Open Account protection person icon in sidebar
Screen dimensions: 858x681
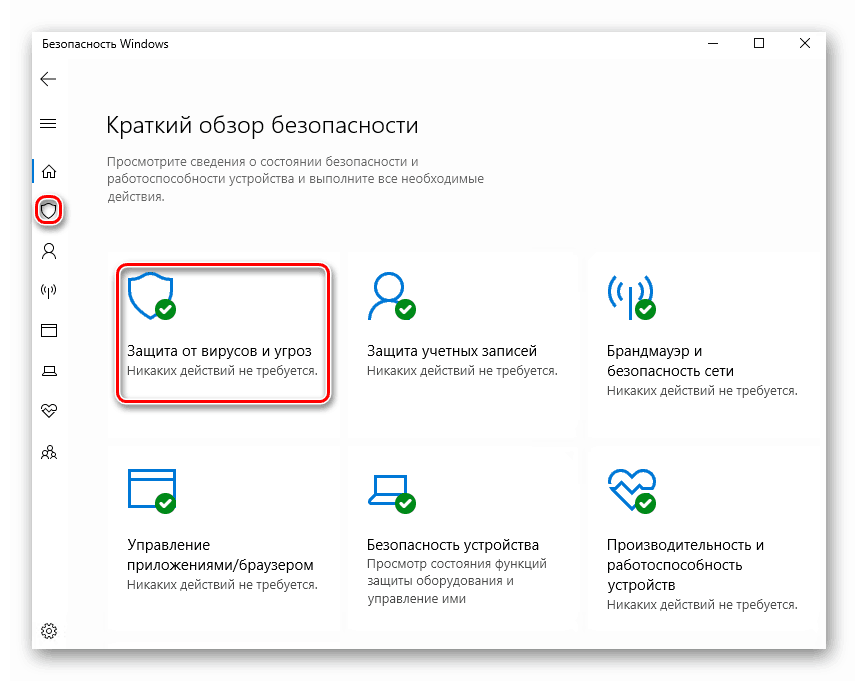[49, 251]
